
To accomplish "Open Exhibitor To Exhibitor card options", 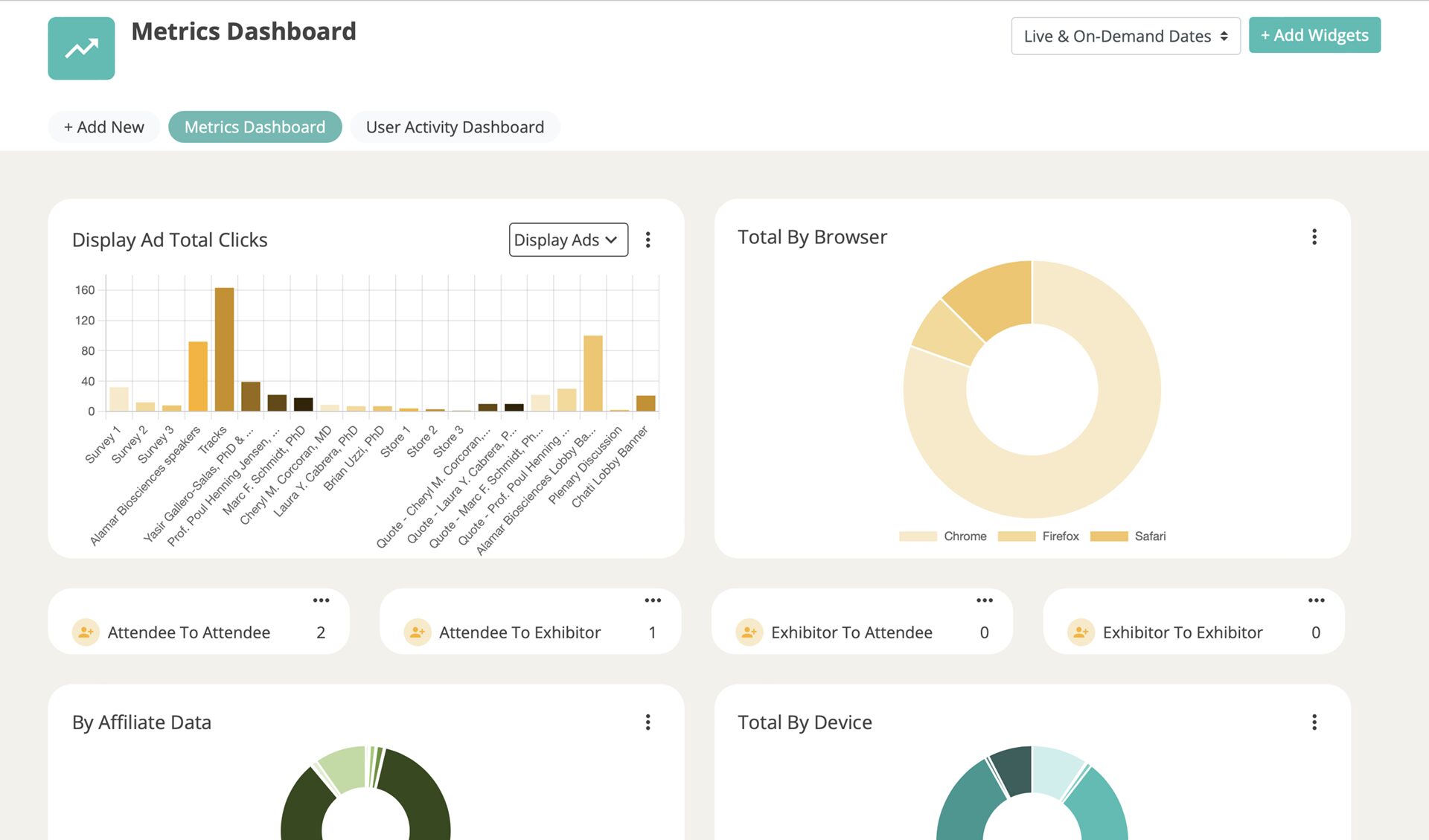I will tap(1316, 600).
